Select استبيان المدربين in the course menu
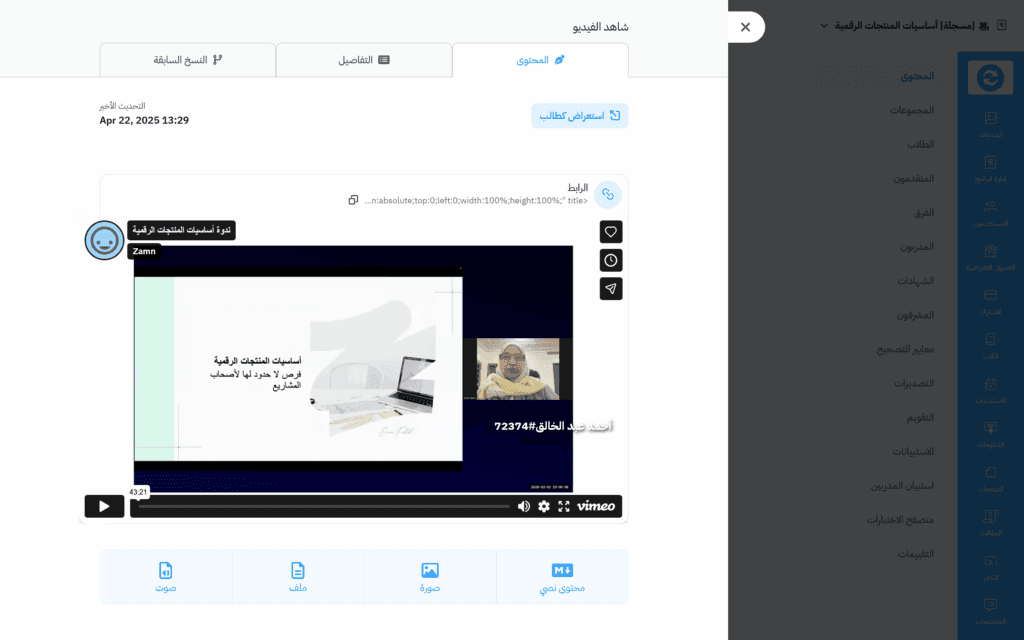The height and width of the screenshot is (640, 1024). click(902, 486)
